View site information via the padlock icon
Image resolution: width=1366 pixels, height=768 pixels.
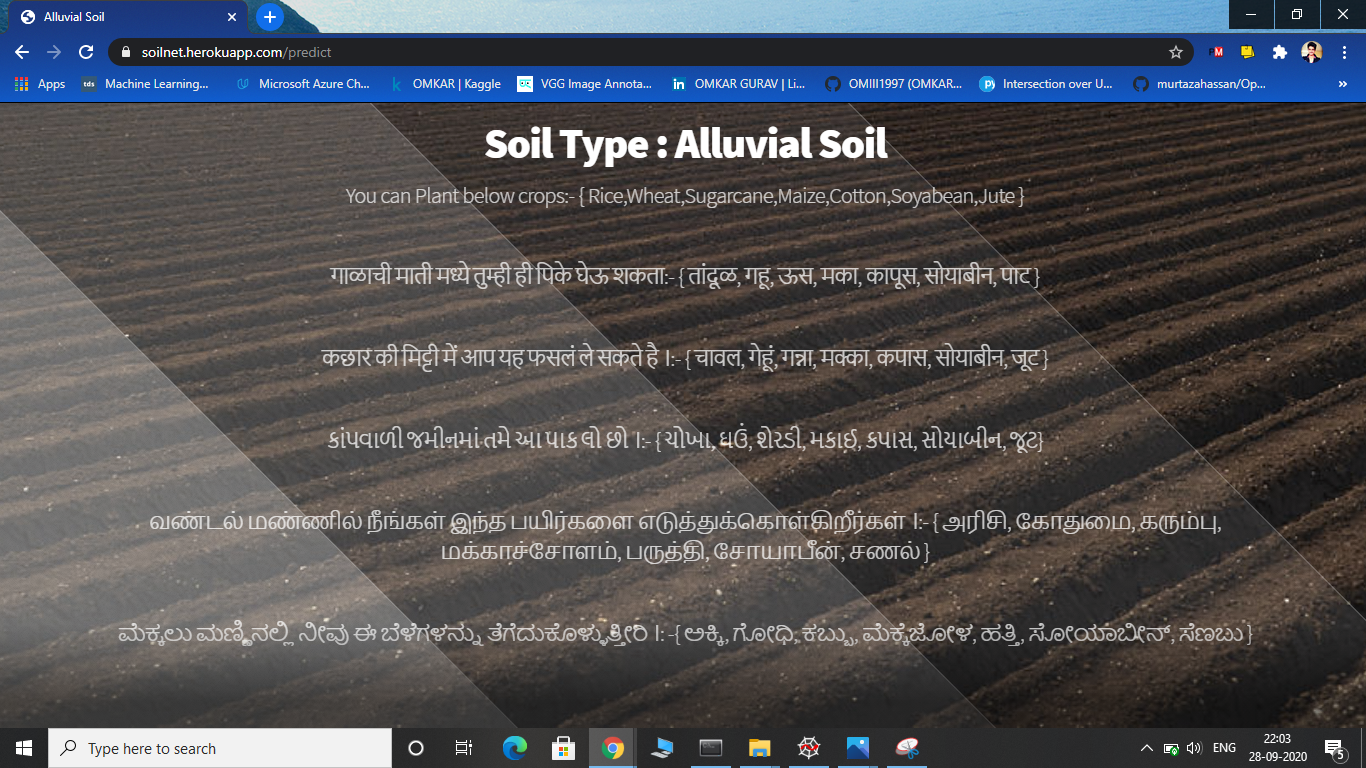coord(127,52)
